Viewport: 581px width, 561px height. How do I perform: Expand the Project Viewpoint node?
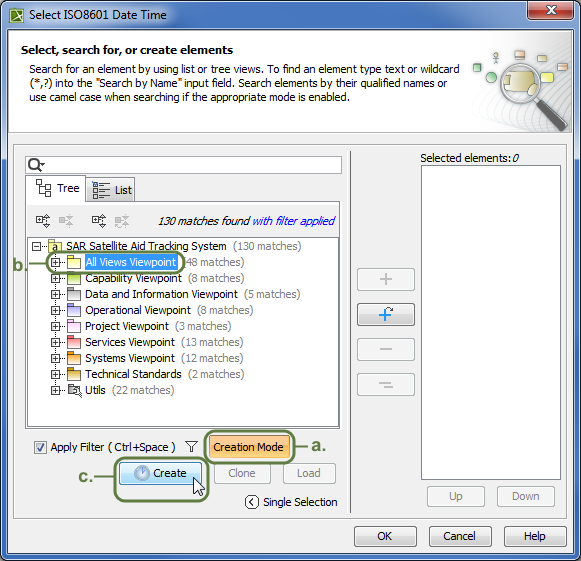point(55,326)
